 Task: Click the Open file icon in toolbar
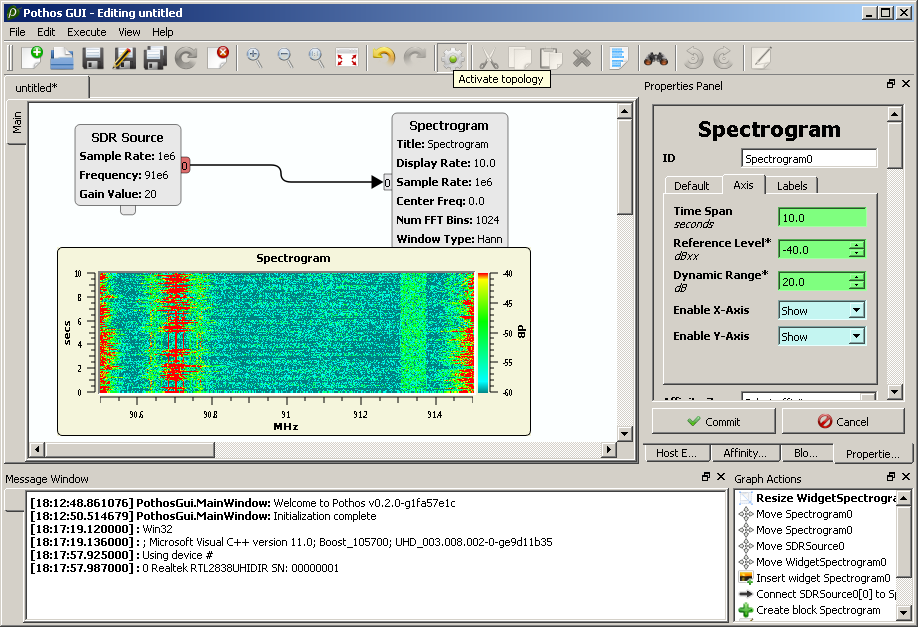pos(63,57)
